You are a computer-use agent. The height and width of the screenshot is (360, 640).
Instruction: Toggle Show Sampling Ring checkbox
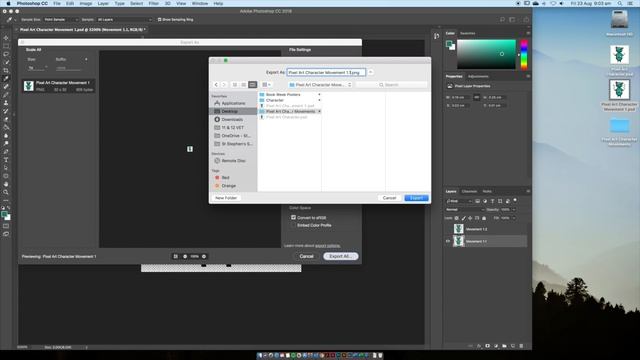tap(160, 20)
